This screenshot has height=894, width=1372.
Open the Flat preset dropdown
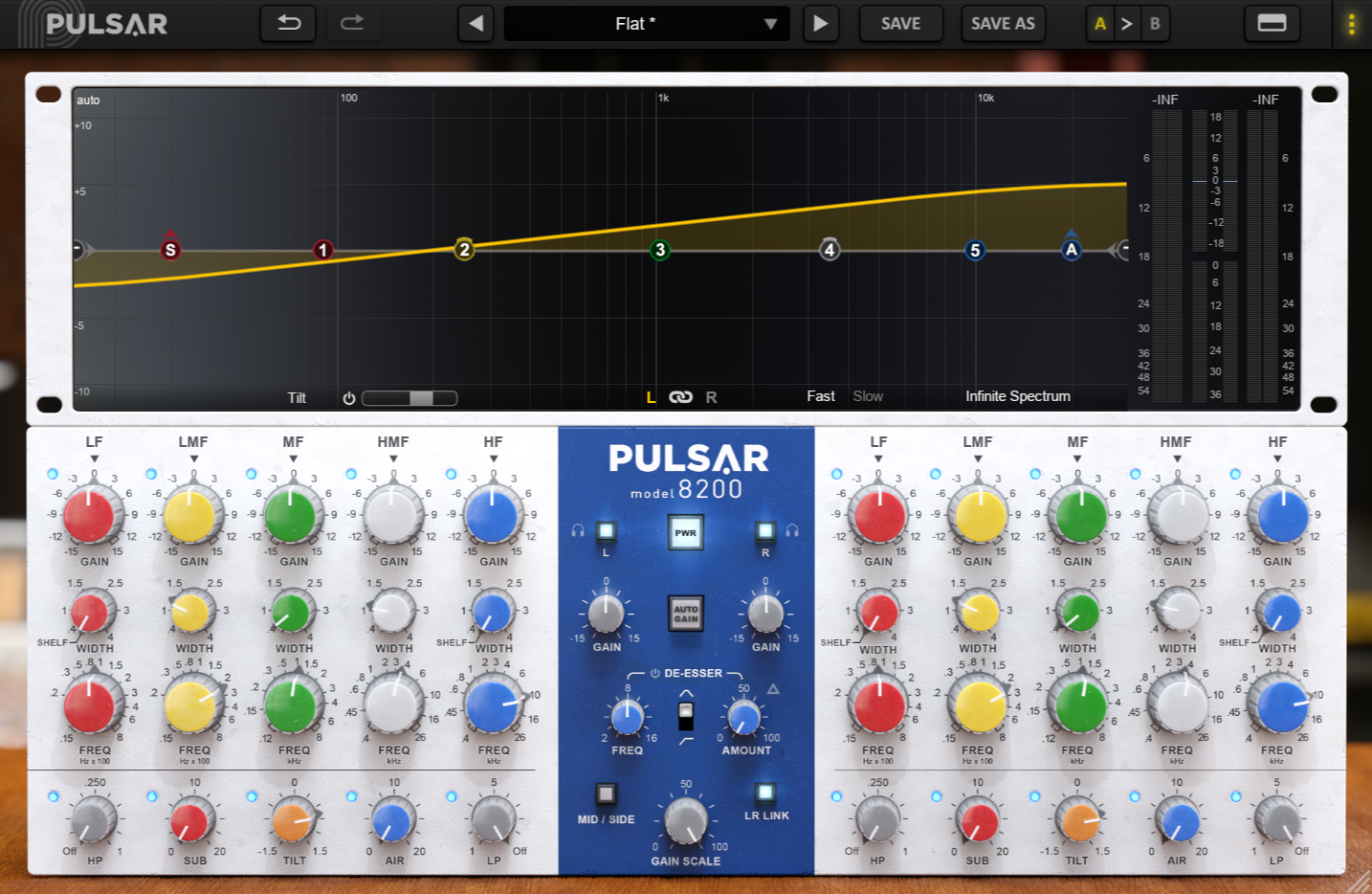tap(647, 23)
